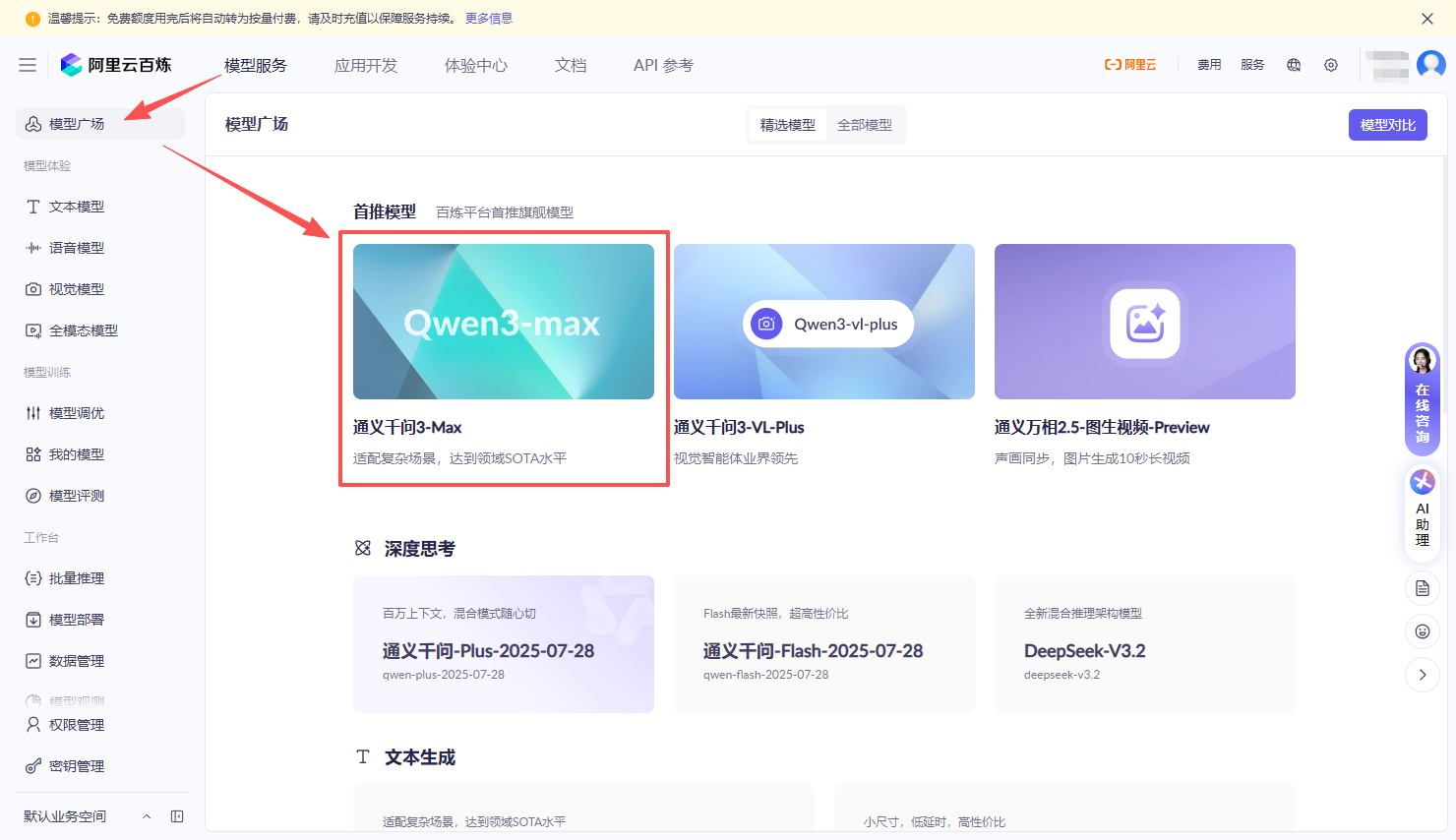Open the hamburger menu icon

tap(28, 65)
